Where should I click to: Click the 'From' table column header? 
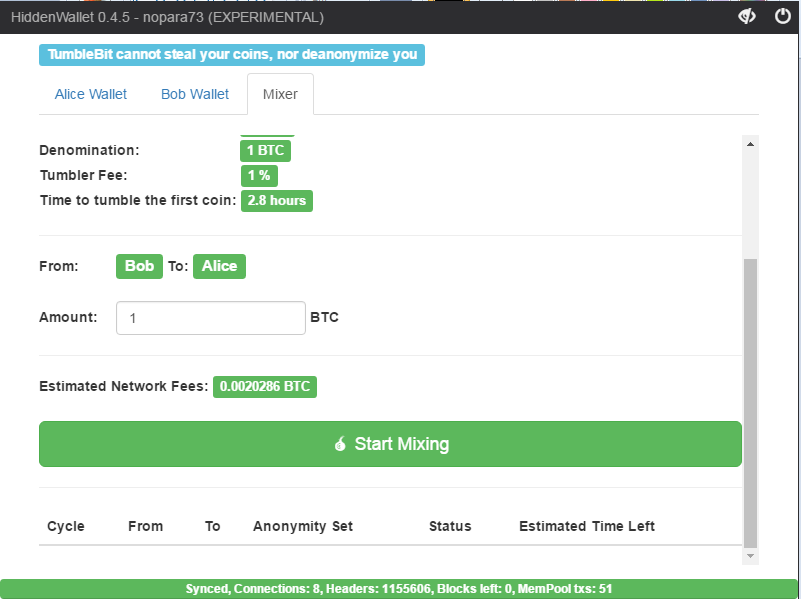[x=146, y=526]
